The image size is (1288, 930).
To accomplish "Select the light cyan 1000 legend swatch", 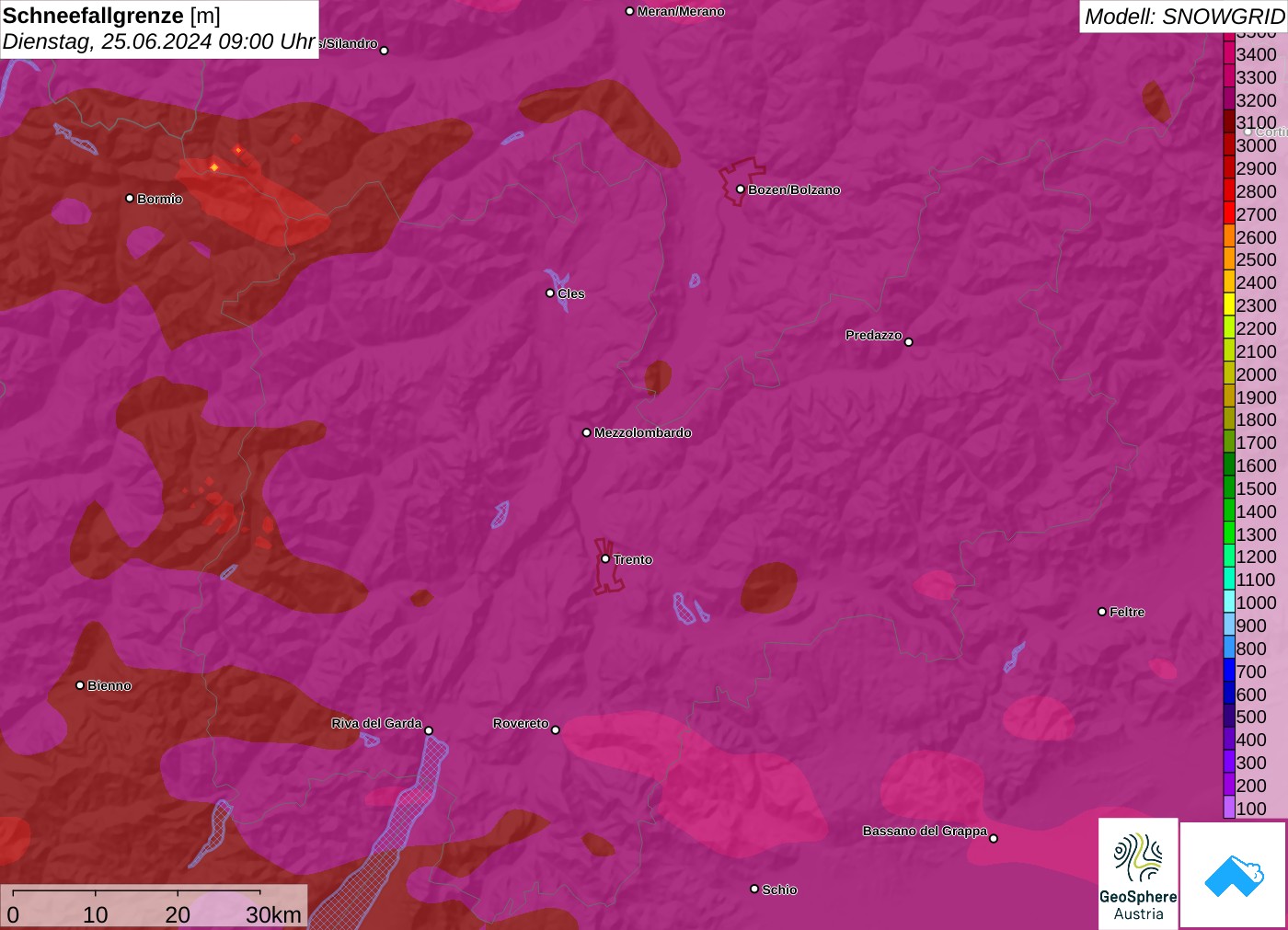I will tap(1229, 602).
